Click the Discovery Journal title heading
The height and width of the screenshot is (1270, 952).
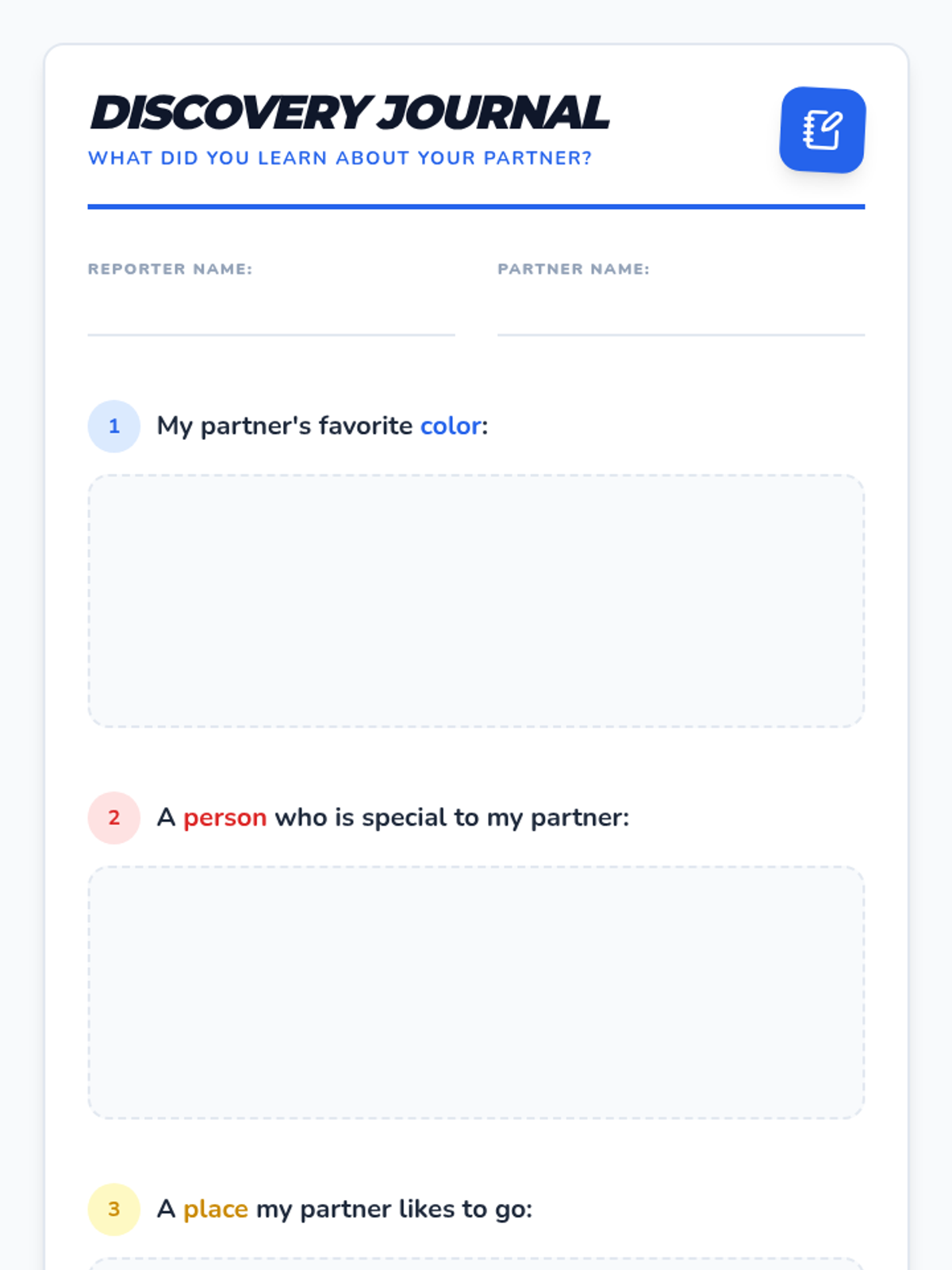pos(349,112)
